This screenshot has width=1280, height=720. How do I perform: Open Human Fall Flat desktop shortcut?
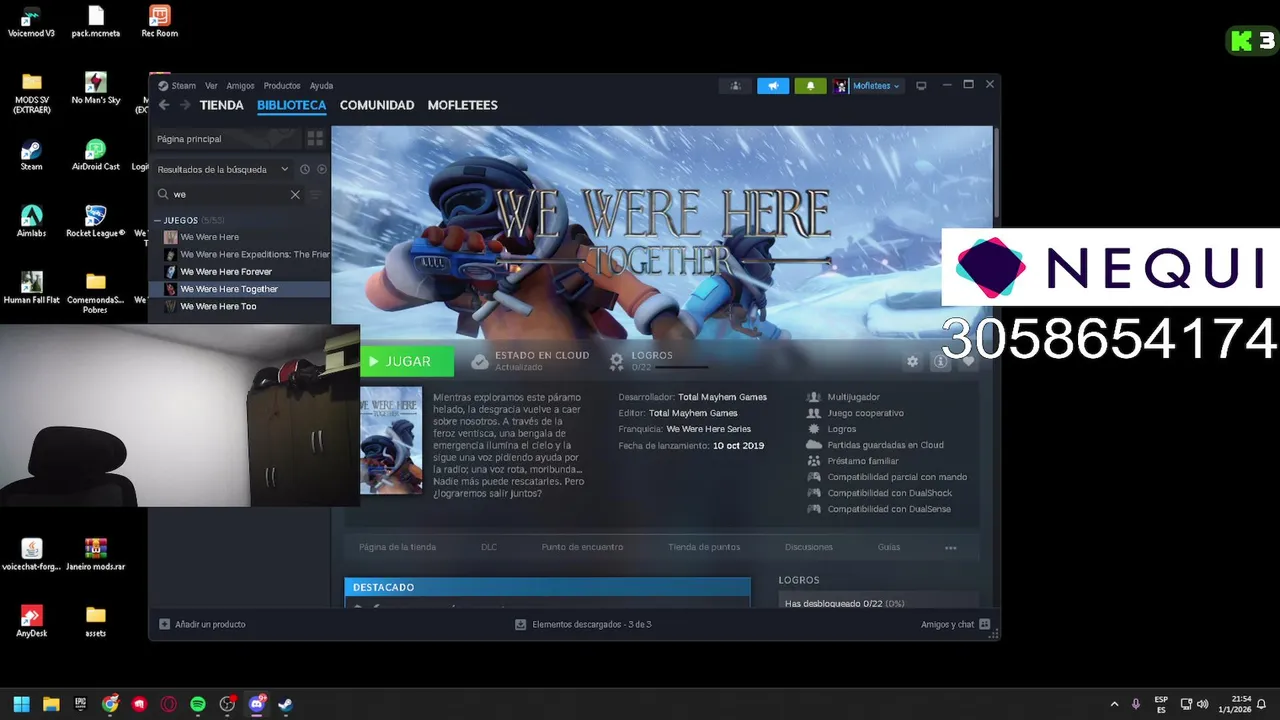point(31,288)
